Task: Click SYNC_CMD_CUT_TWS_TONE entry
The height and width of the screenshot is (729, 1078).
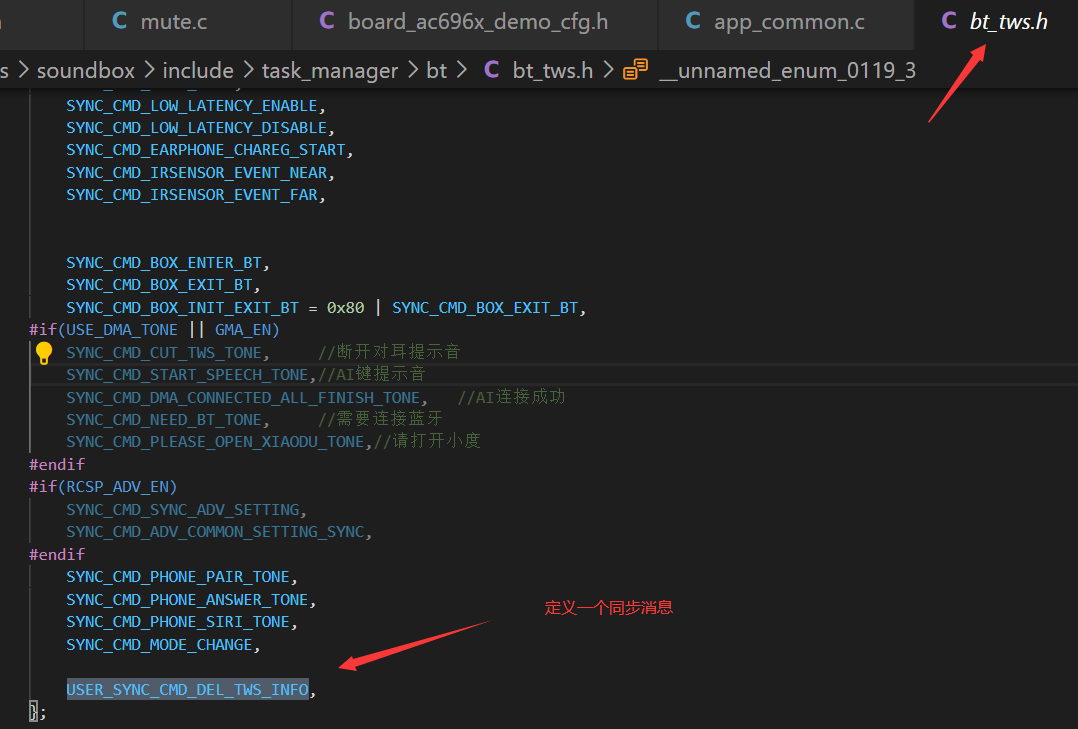Action: click(164, 353)
